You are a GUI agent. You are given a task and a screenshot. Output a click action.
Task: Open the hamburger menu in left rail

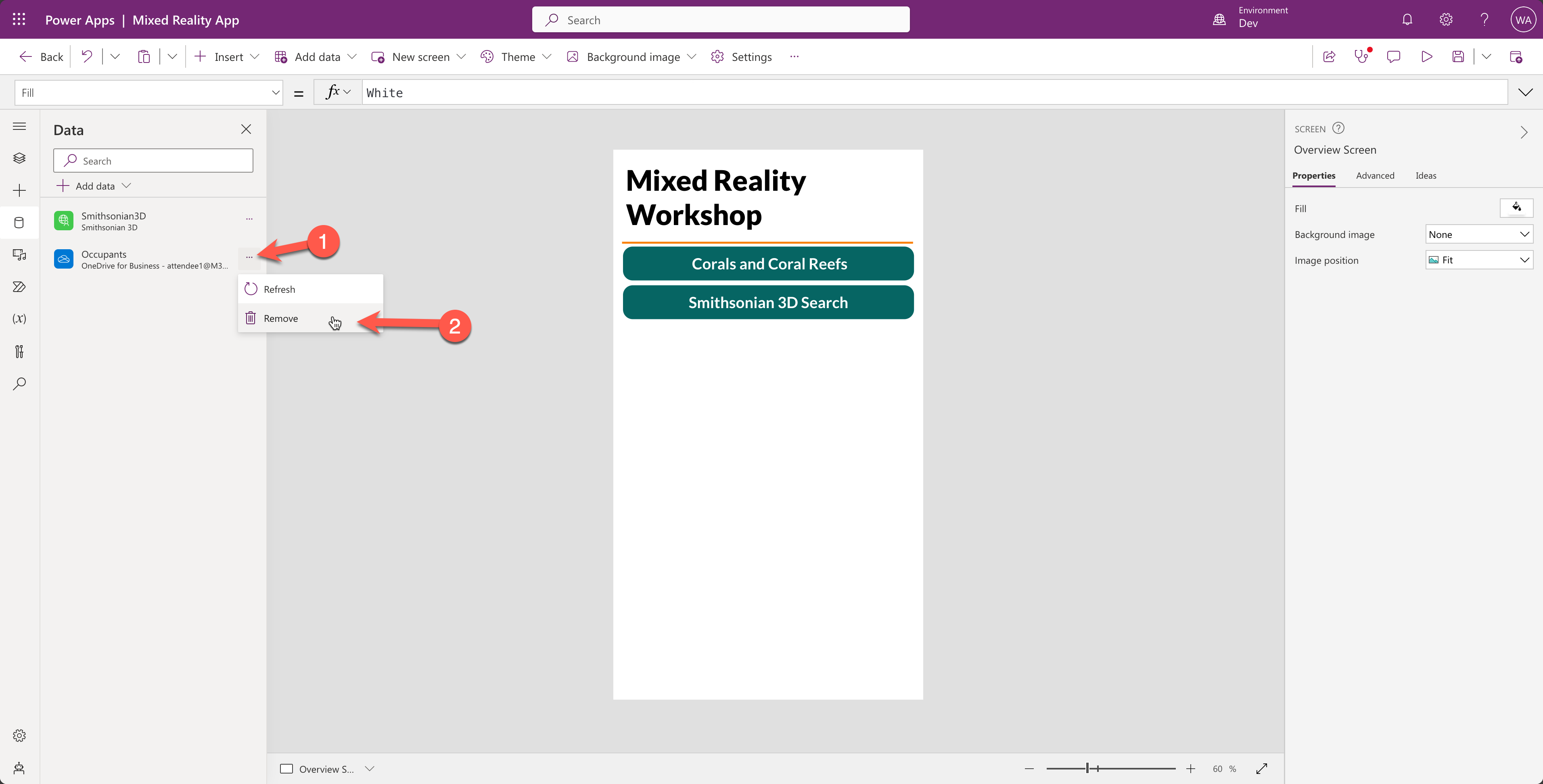point(19,126)
